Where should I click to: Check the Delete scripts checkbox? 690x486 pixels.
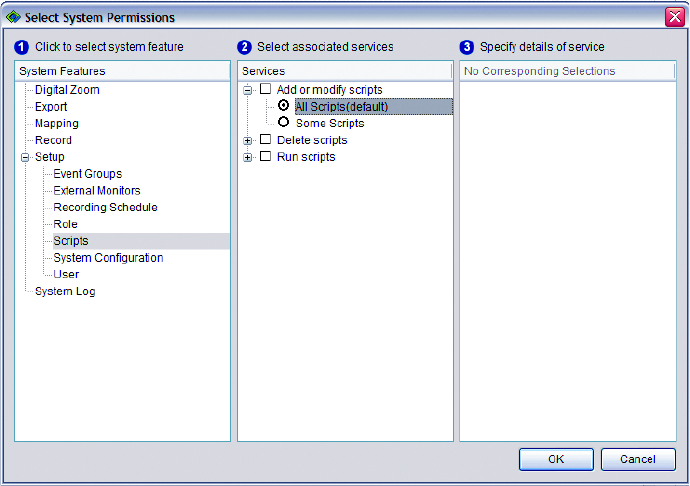[x=265, y=140]
